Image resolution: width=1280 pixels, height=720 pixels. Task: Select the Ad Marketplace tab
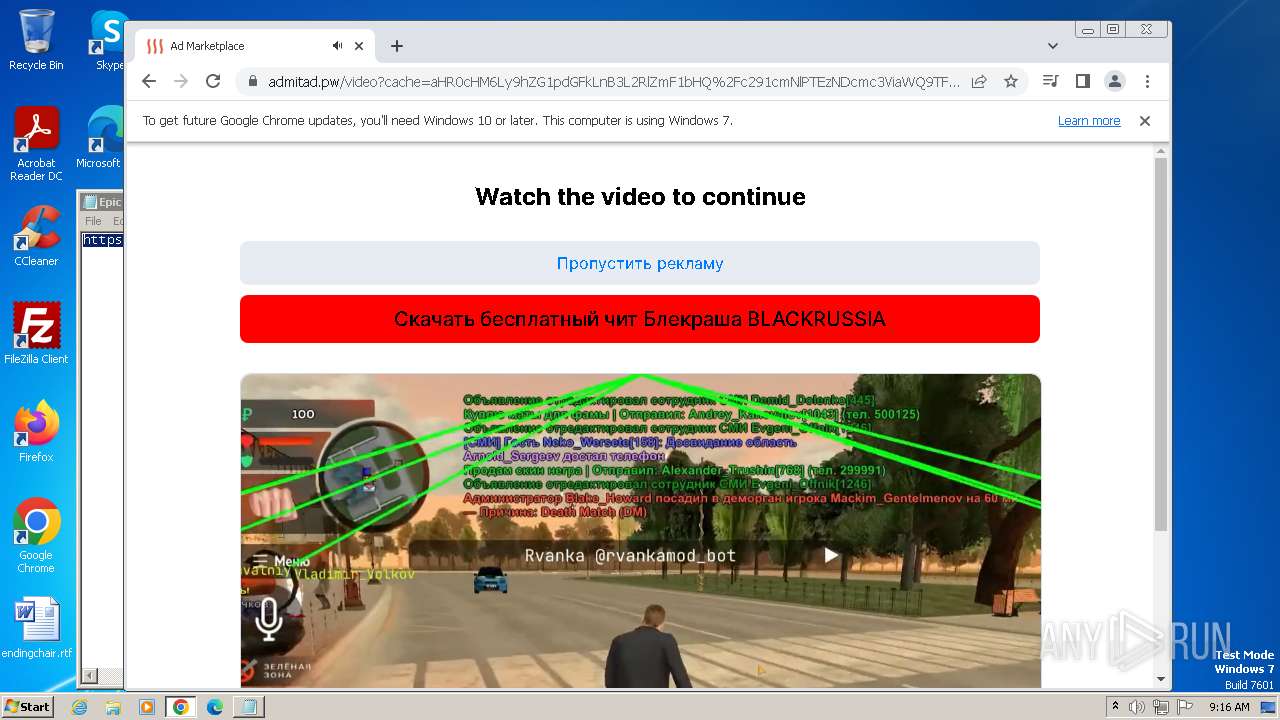pyautogui.click(x=255, y=46)
